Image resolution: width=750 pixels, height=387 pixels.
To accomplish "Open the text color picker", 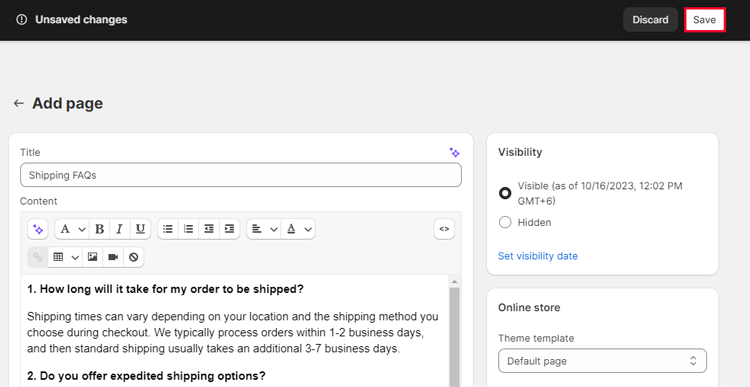I will pyautogui.click(x=298, y=229).
